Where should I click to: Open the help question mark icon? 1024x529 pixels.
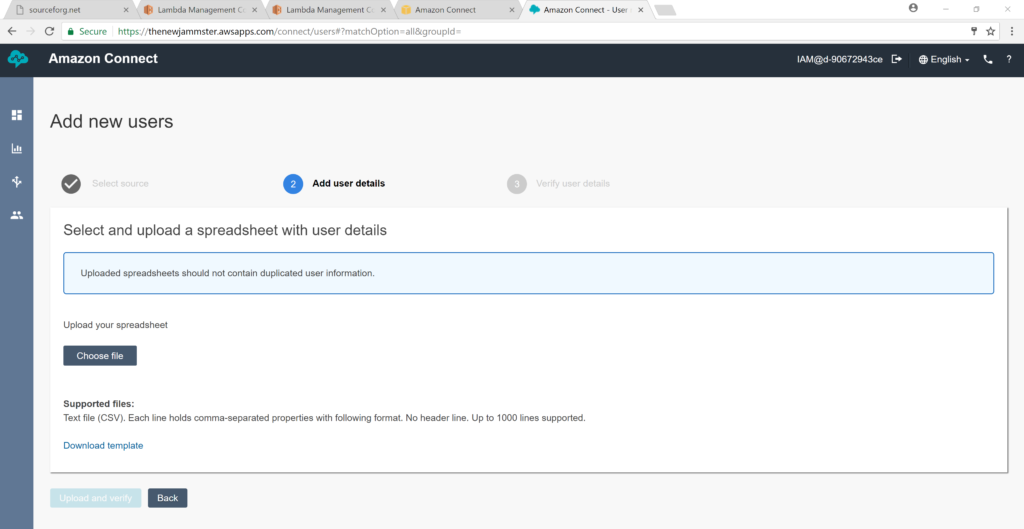pyautogui.click(x=1009, y=59)
